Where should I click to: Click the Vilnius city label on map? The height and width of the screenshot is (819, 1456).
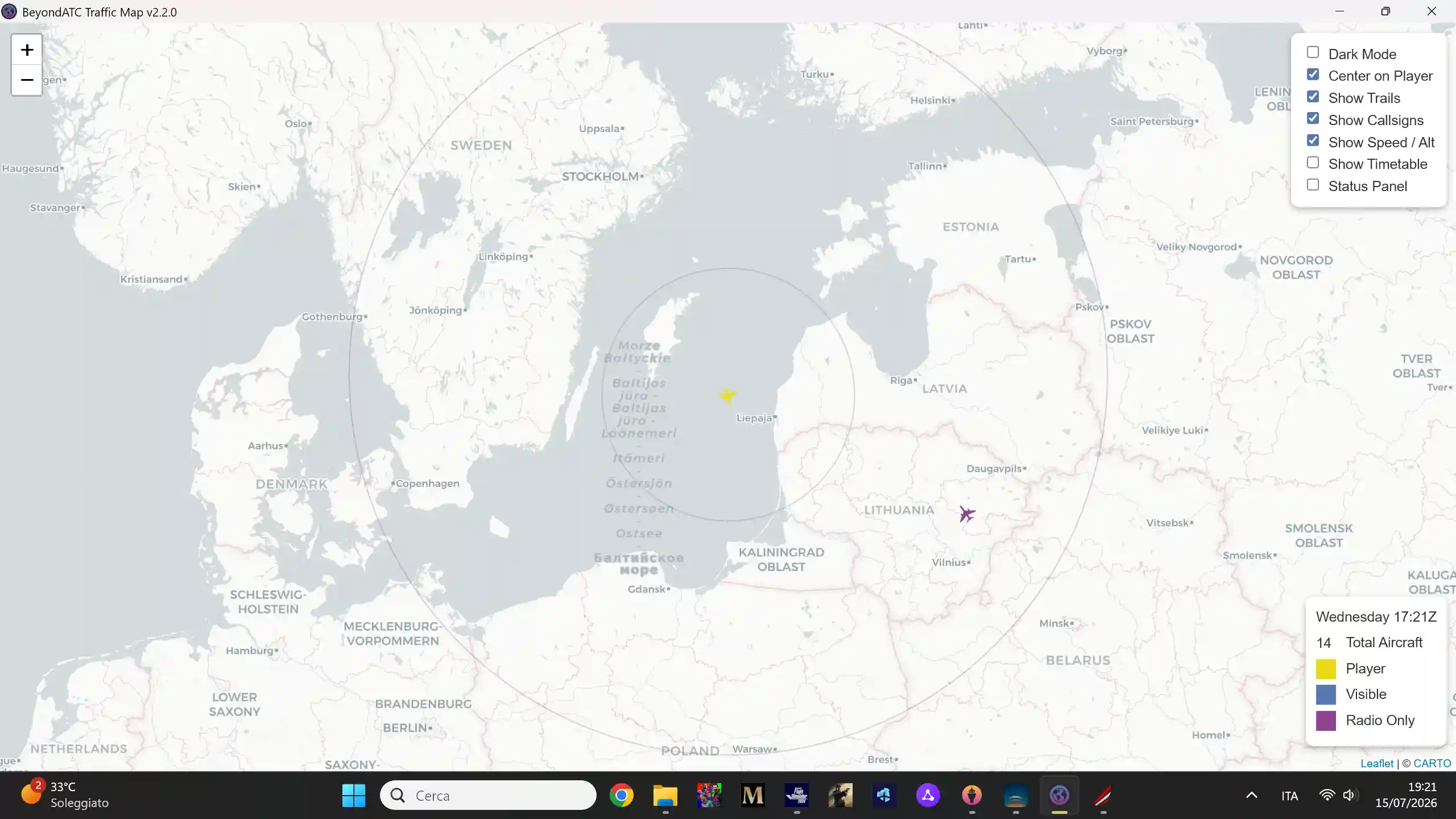[949, 562]
